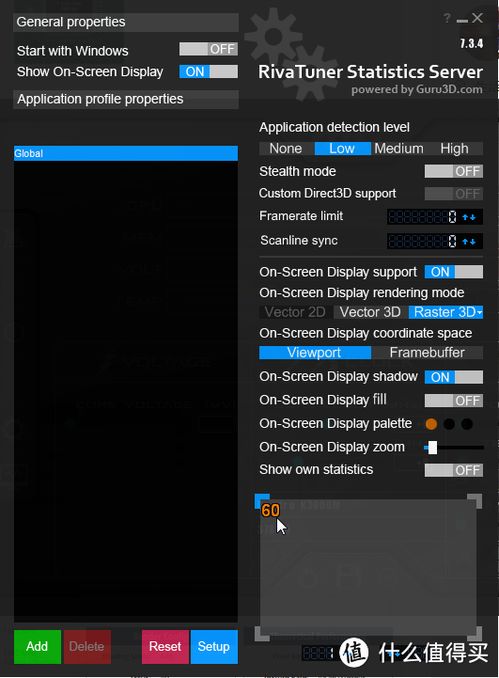Viewport: 499px width, 678px height.
Task: Open Setup with blue button
Action: [x=214, y=646]
